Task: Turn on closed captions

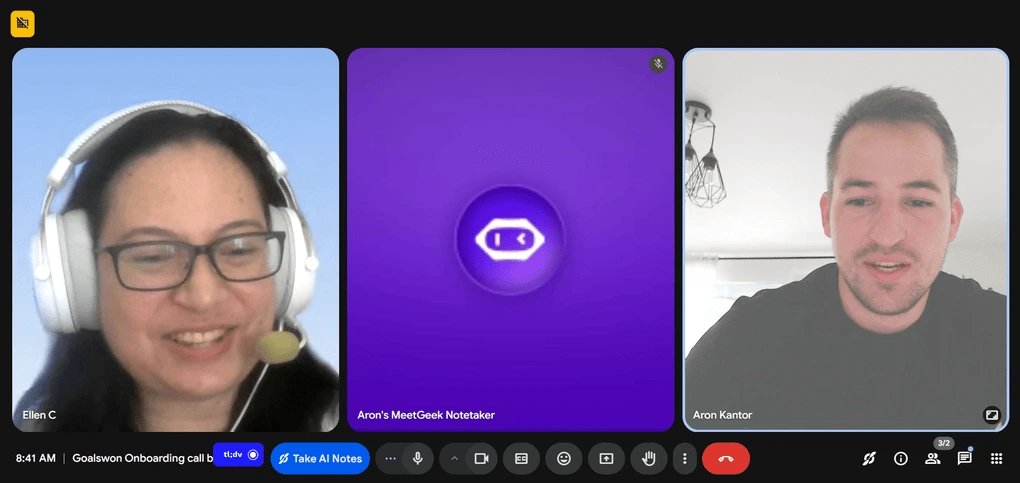Action: [521, 458]
